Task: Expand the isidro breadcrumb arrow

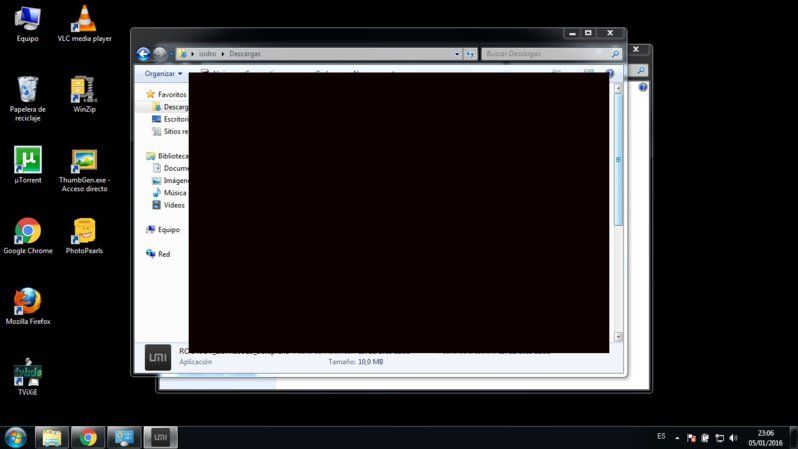Action: click(222, 54)
